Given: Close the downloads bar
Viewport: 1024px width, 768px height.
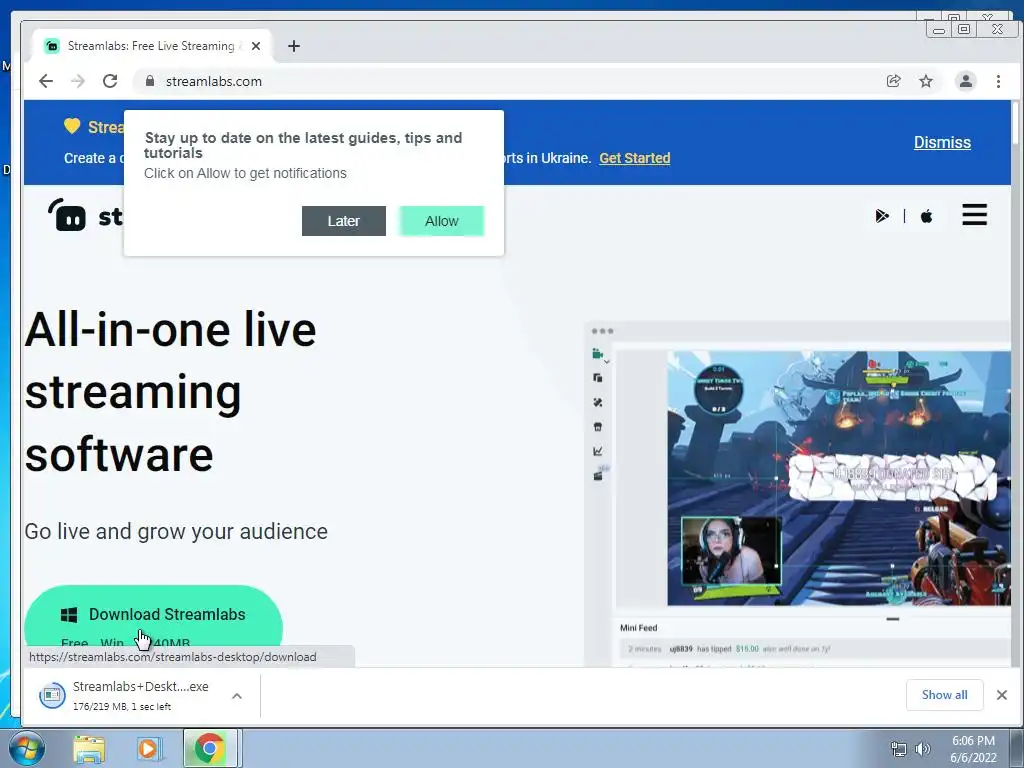Looking at the screenshot, I should (1002, 695).
